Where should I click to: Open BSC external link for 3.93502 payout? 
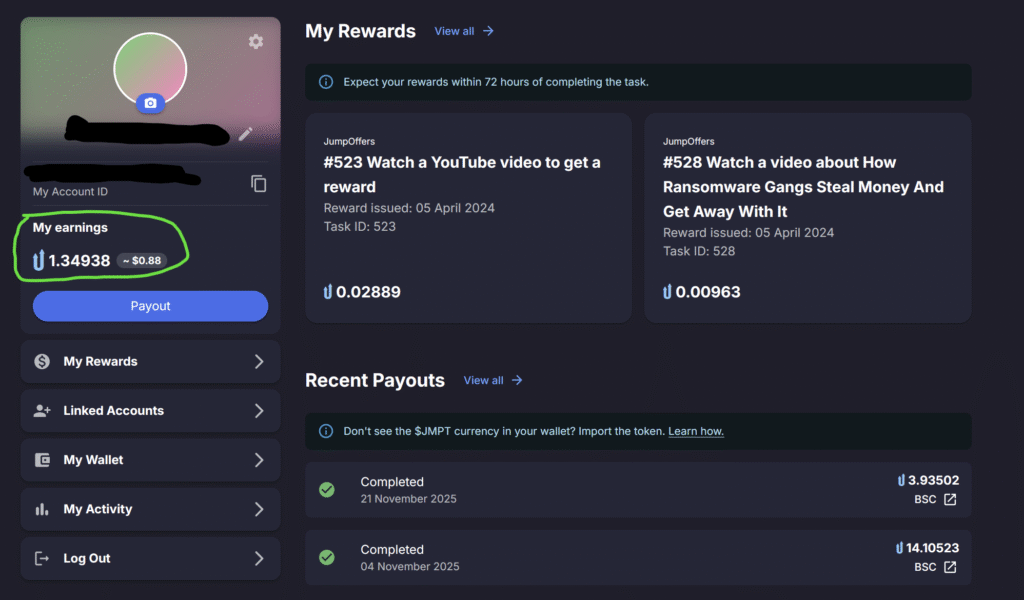(950, 499)
